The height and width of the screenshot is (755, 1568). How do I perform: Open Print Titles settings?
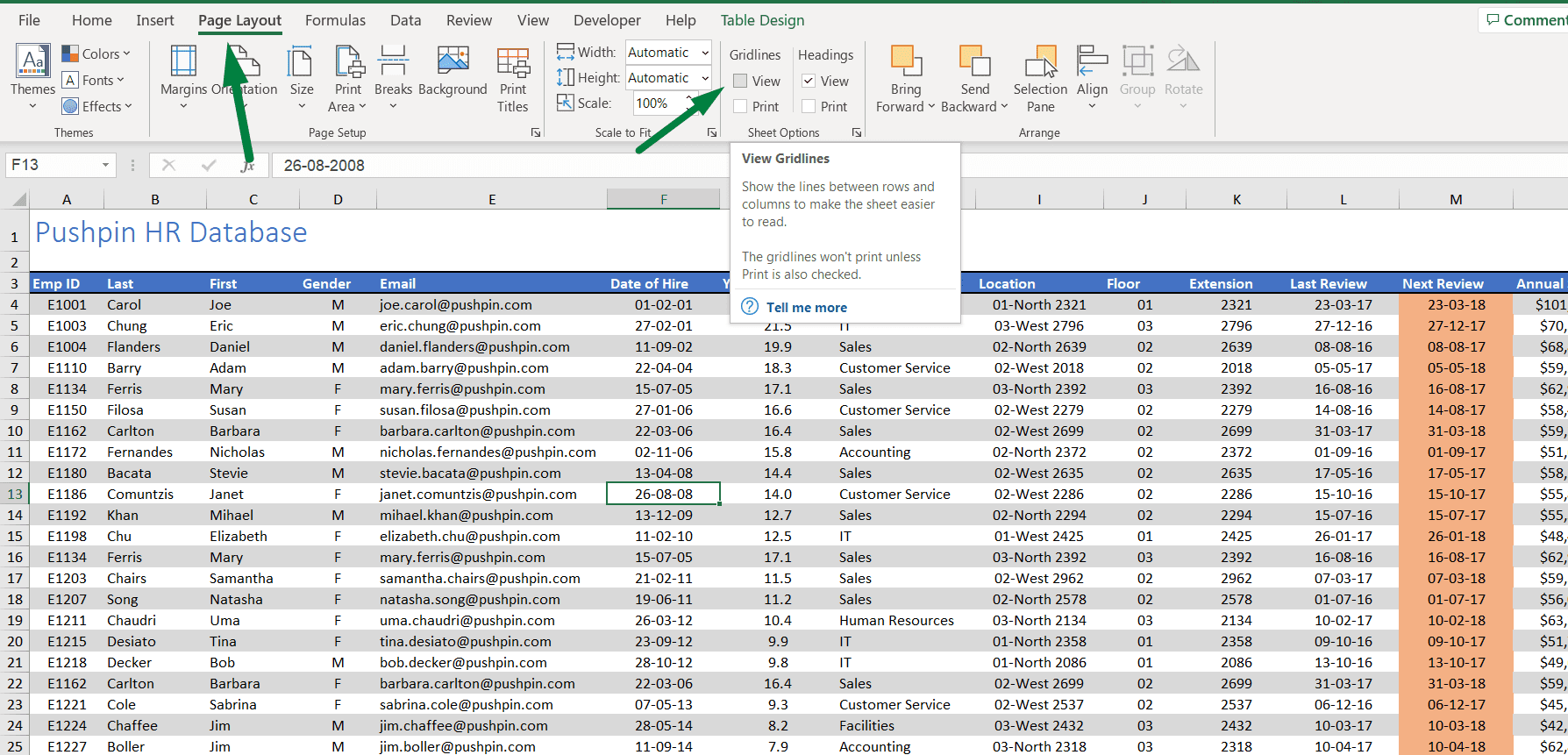tap(513, 79)
